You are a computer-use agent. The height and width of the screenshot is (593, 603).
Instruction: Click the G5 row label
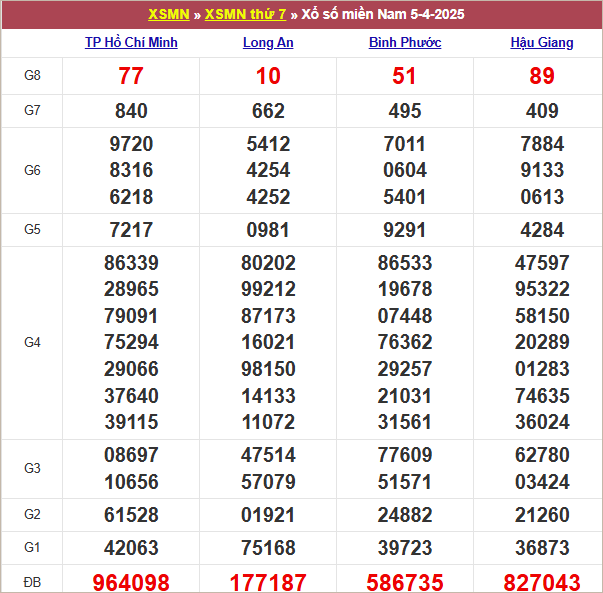coord(32,230)
